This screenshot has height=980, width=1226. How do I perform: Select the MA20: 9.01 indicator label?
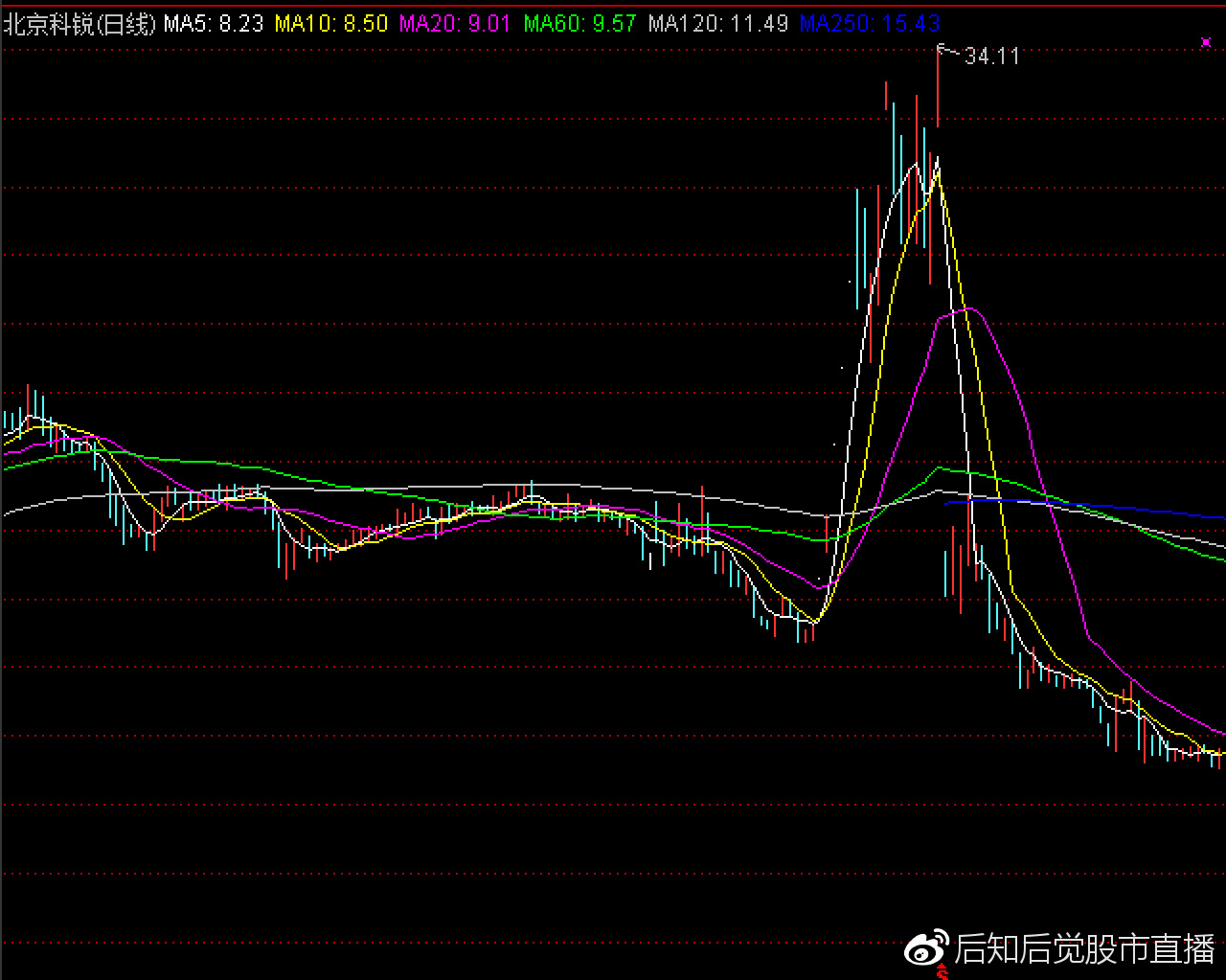(455, 24)
